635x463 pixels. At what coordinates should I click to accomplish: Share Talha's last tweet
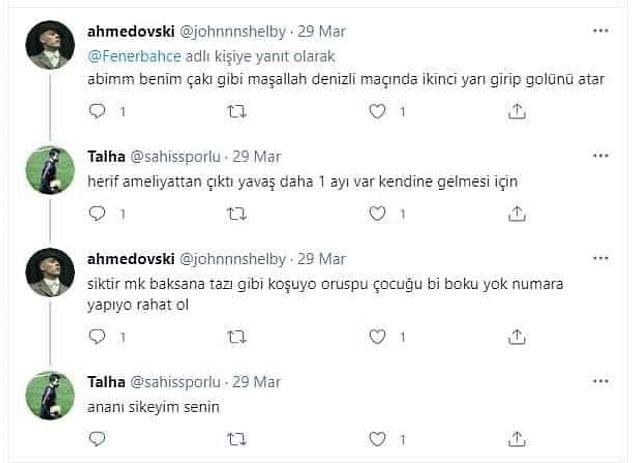point(517,439)
